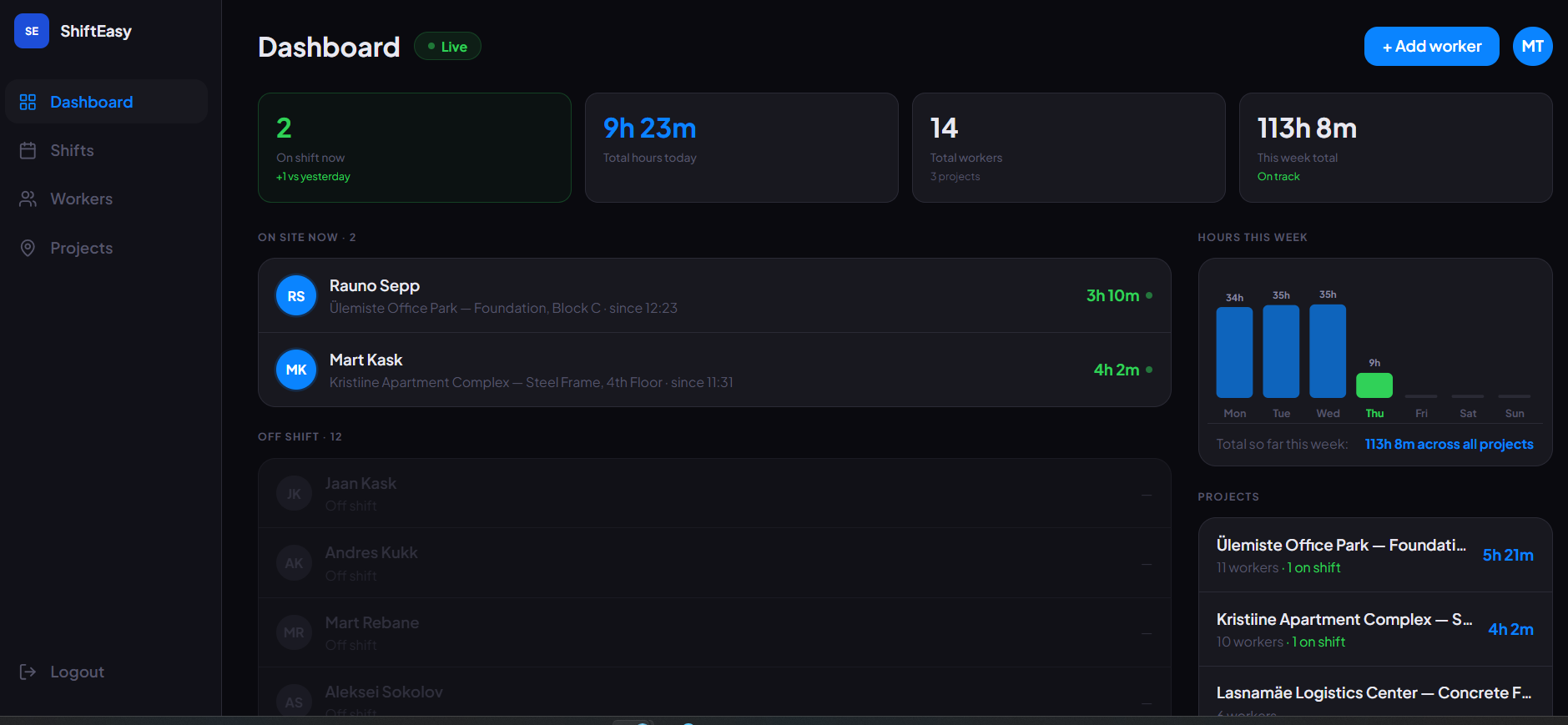Click the Add worker button
Image resolution: width=1568 pixels, height=725 pixels.
pyautogui.click(x=1431, y=46)
